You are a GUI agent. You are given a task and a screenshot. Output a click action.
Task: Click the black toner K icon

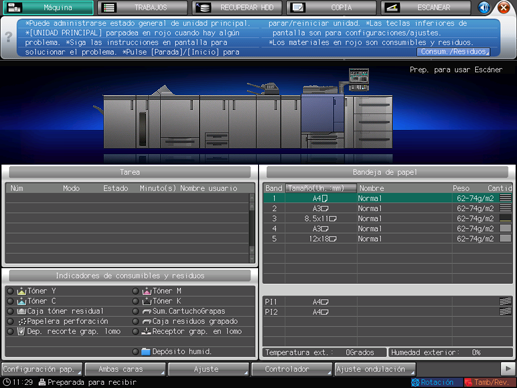[x=147, y=301]
